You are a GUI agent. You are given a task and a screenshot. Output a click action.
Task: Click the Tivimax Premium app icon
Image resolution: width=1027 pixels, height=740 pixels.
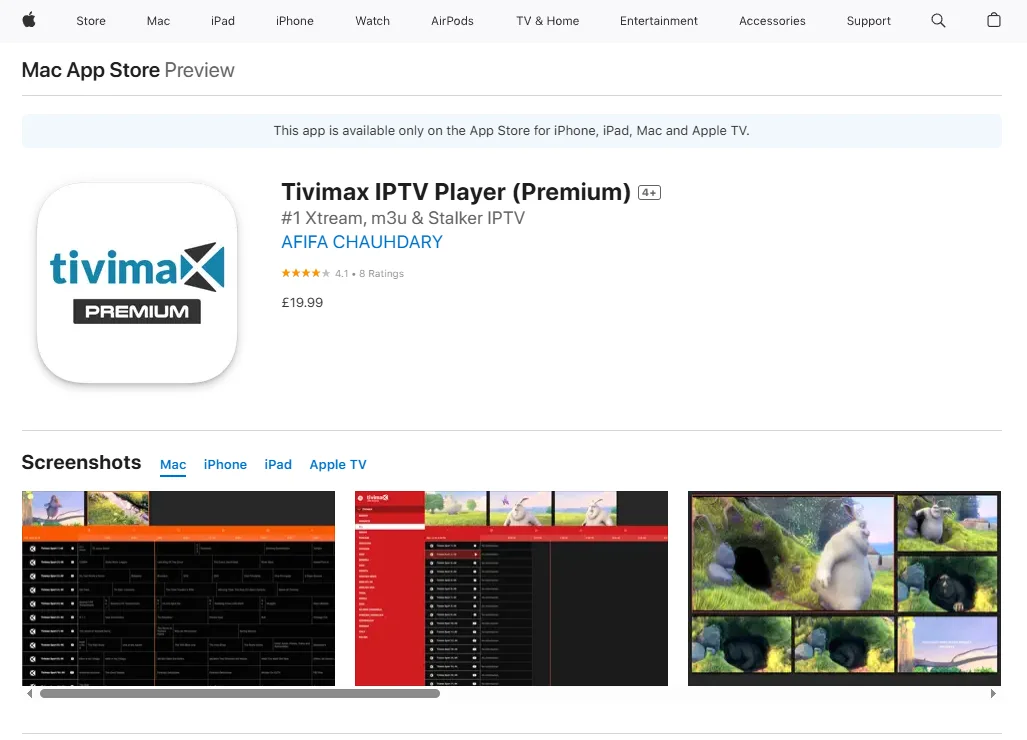(137, 283)
